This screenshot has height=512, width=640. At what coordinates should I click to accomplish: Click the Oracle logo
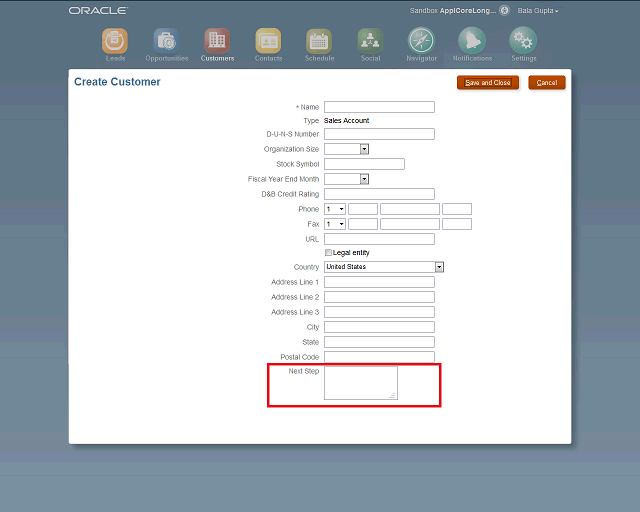point(98,11)
